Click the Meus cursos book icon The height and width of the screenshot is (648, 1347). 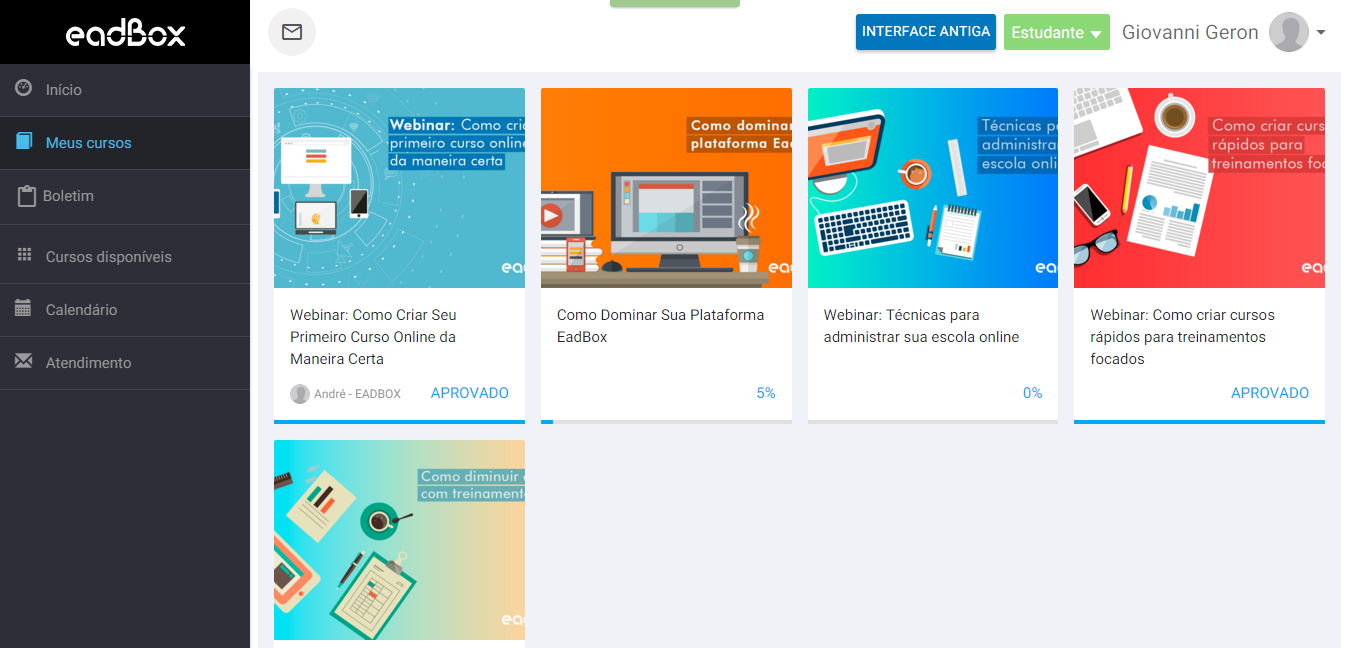click(x=24, y=141)
